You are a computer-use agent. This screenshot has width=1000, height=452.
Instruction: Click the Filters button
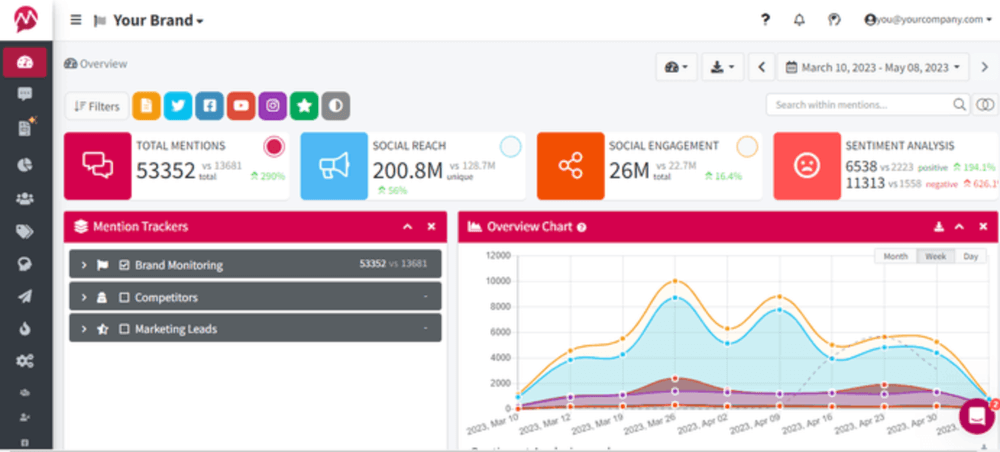point(97,106)
